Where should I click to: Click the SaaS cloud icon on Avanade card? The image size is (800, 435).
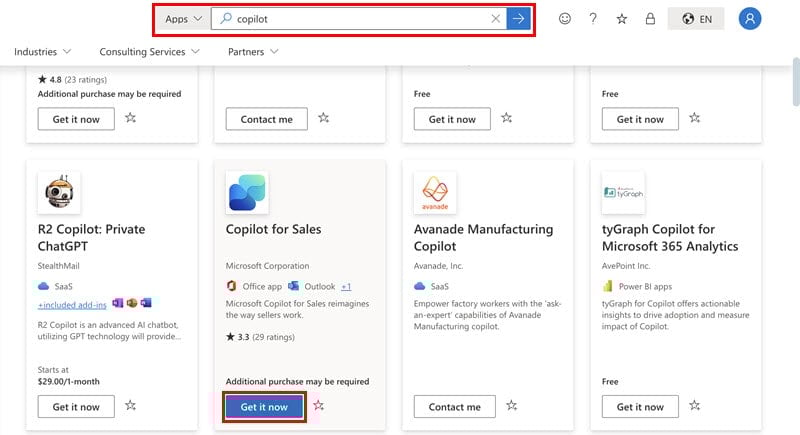click(x=419, y=286)
